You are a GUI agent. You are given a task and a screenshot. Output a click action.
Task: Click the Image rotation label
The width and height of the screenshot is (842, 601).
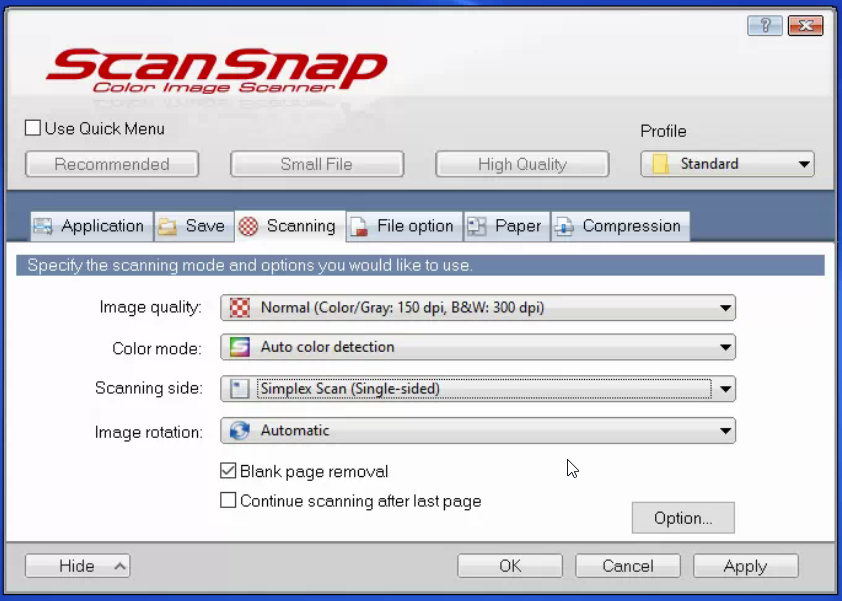click(x=149, y=432)
